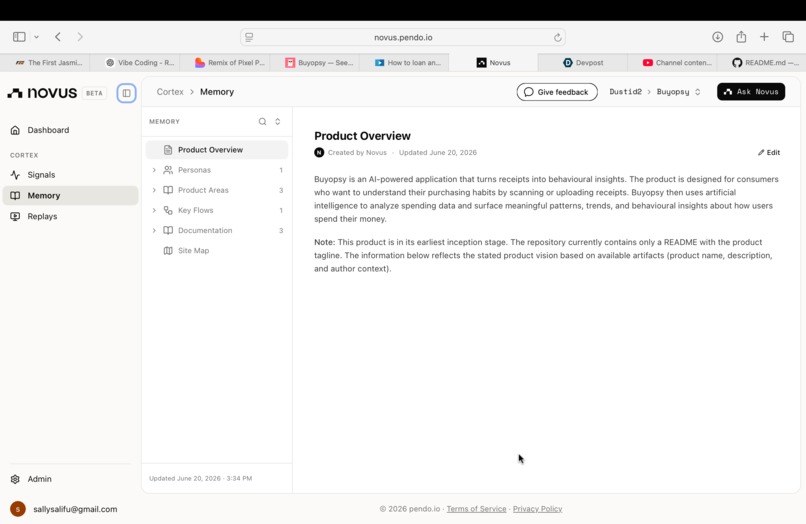Open the Buyopsy project switcher dropdown
This screenshot has height=524, width=806.
pos(679,92)
